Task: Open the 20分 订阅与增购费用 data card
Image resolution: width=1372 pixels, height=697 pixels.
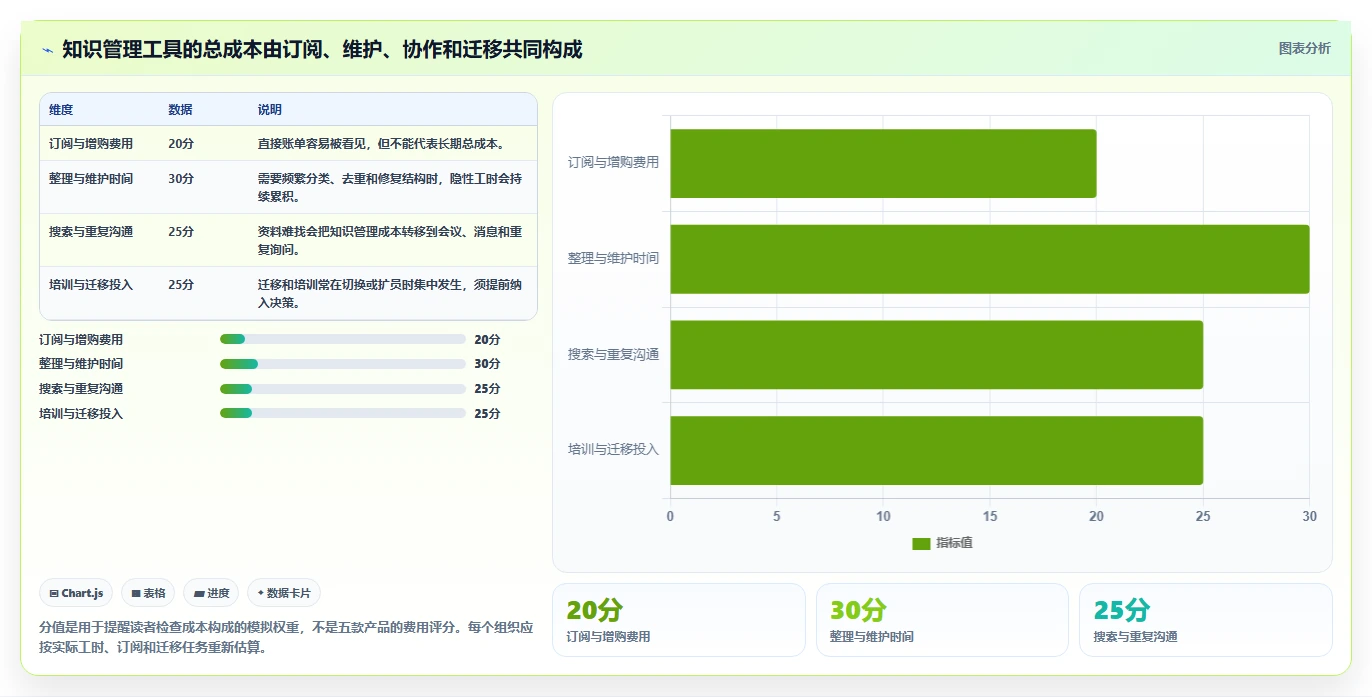Action: [678, 620]
